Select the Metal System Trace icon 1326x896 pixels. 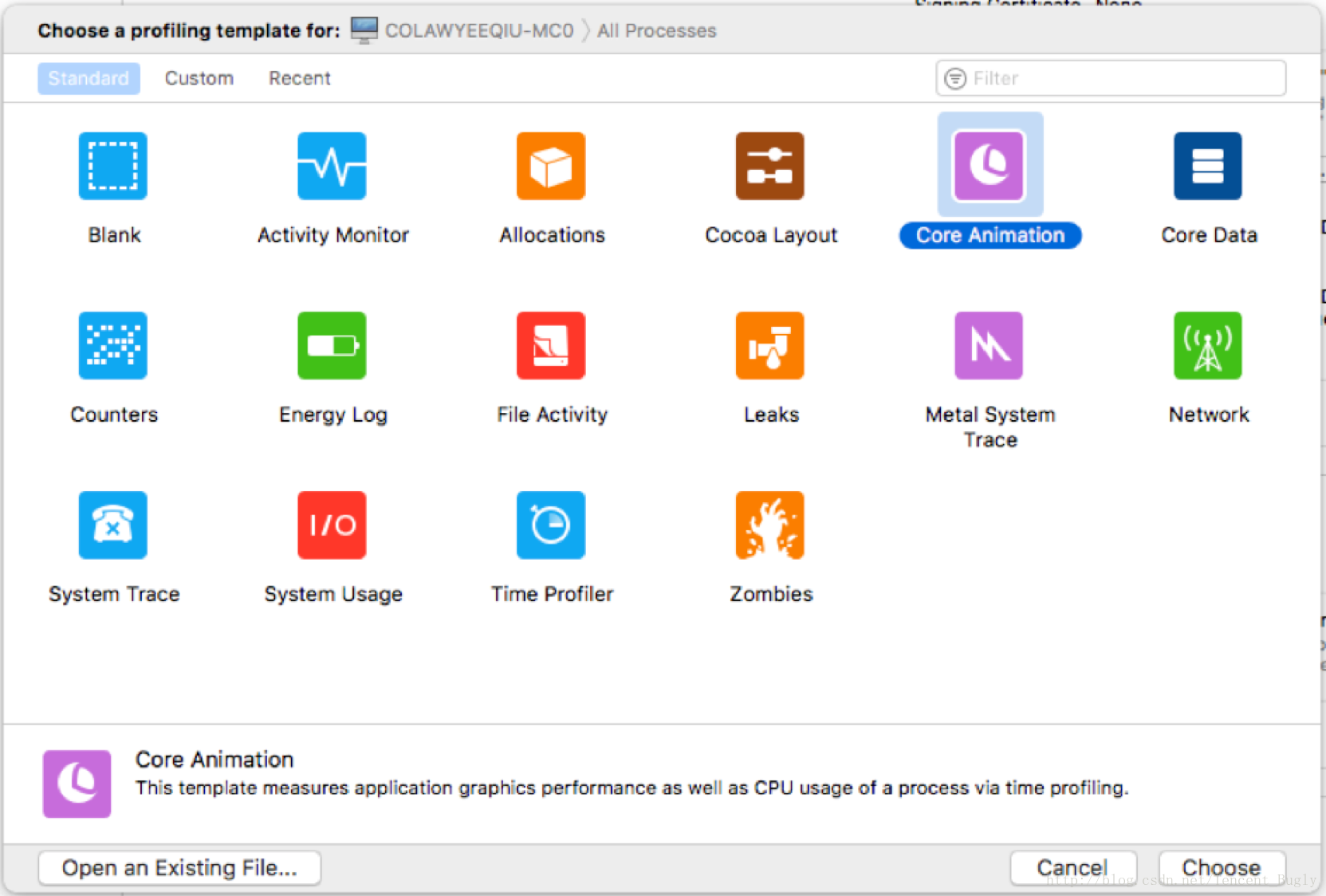[989, 345]
